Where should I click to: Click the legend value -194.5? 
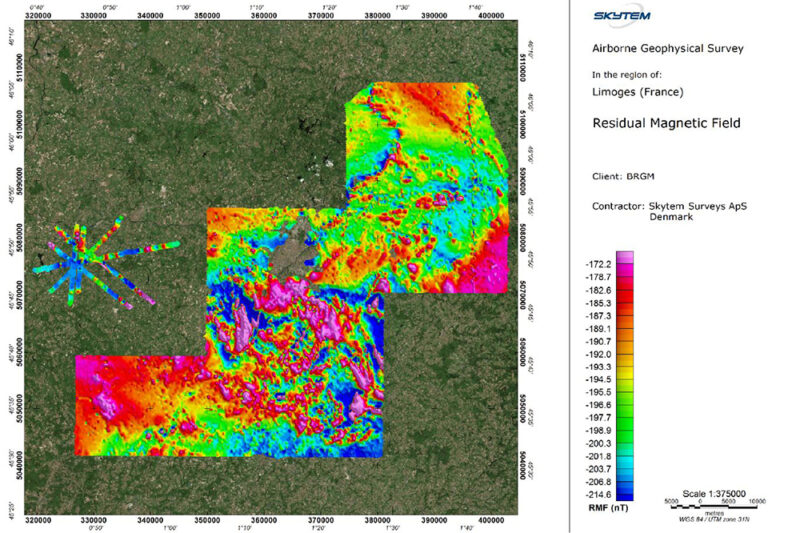coord(598,379)
